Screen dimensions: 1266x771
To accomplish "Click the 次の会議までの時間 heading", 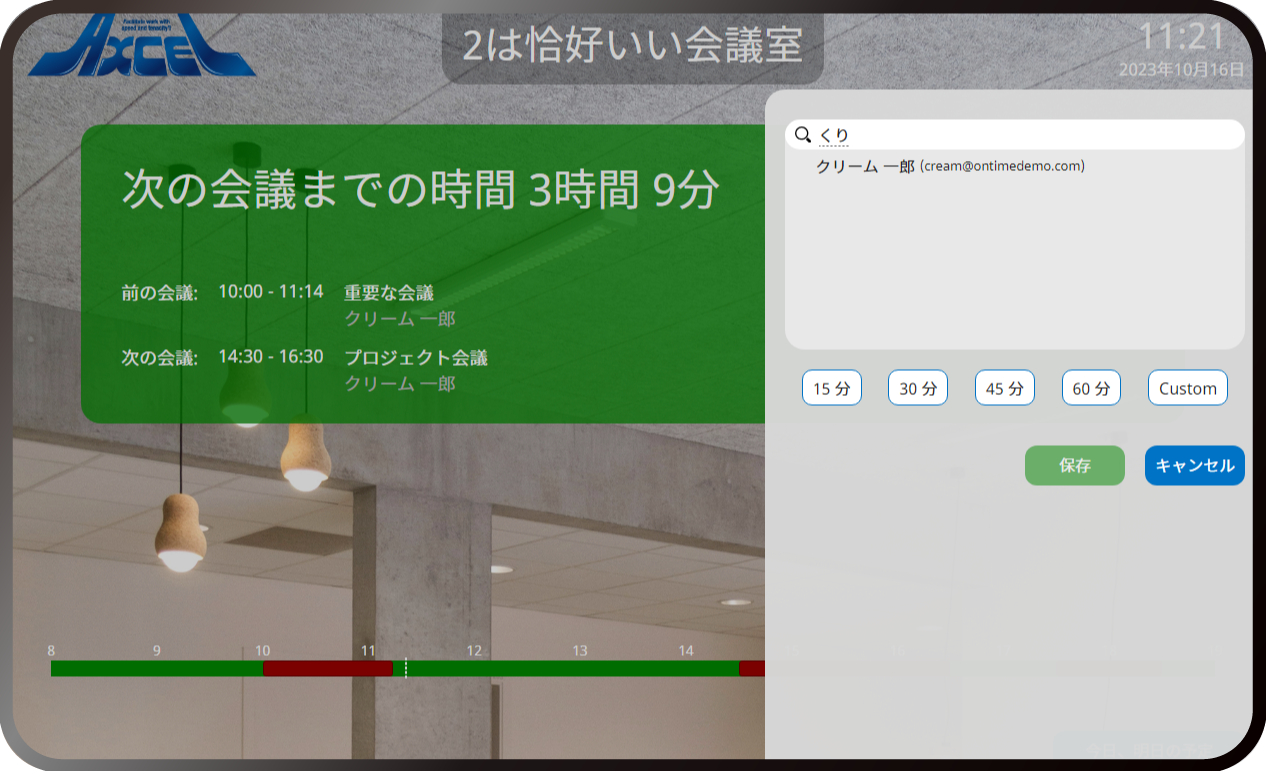I will (421, 189).
